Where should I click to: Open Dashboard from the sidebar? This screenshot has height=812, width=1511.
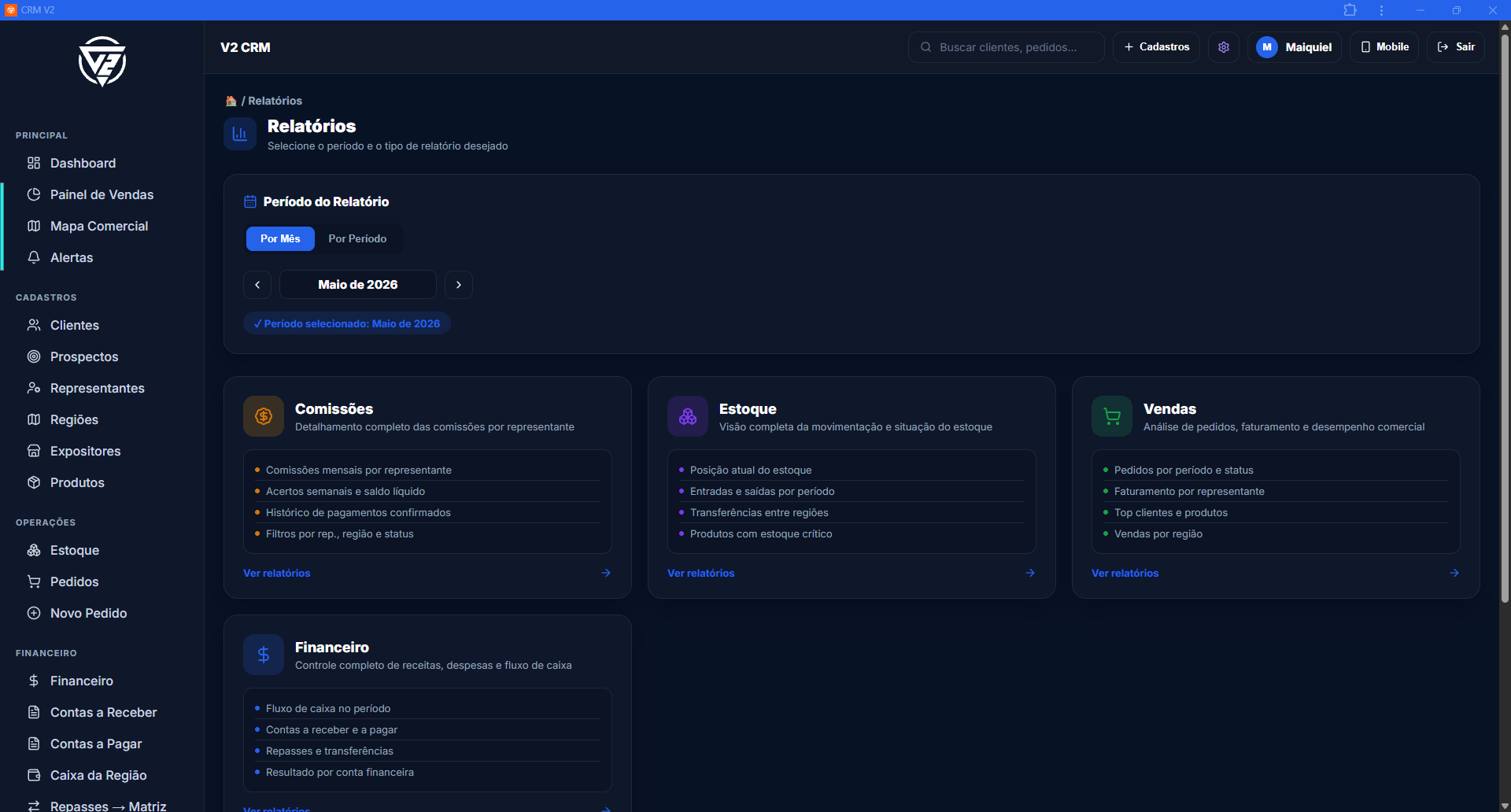click(83, 163)
